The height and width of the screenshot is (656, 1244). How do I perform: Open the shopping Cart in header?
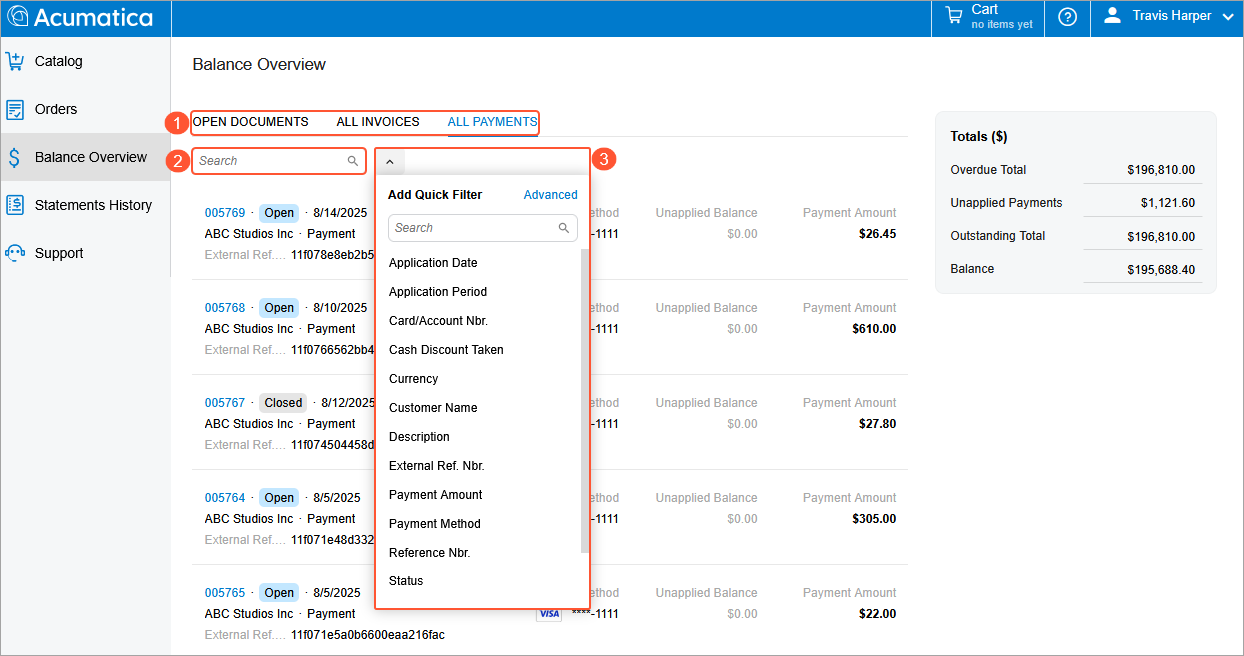pyautogui.click(x=988, y=17)
